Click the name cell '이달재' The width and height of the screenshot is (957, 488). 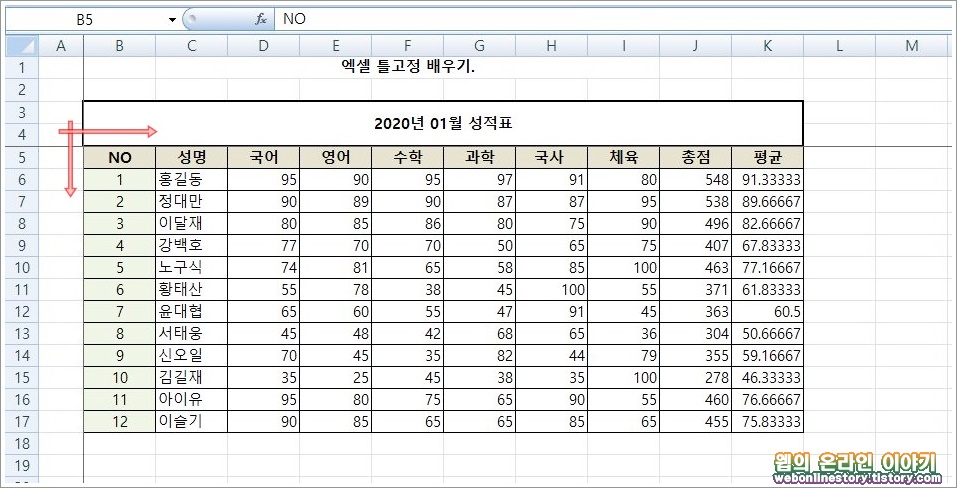[192, 224]
